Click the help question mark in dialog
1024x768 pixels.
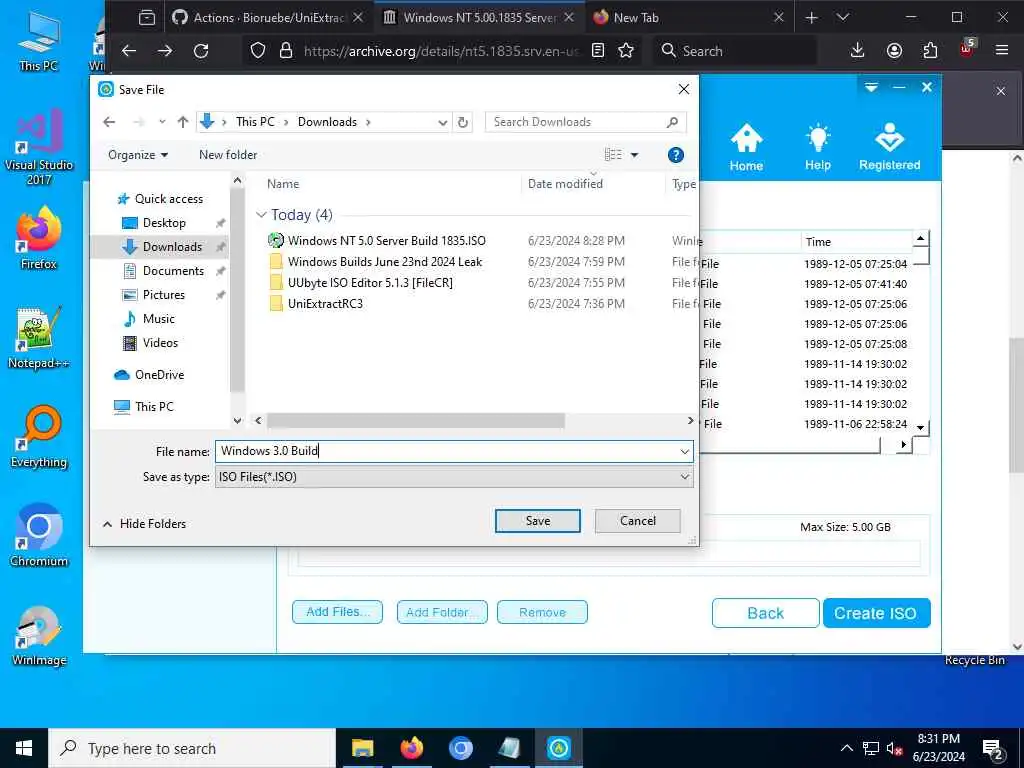(x=676, y=155)
